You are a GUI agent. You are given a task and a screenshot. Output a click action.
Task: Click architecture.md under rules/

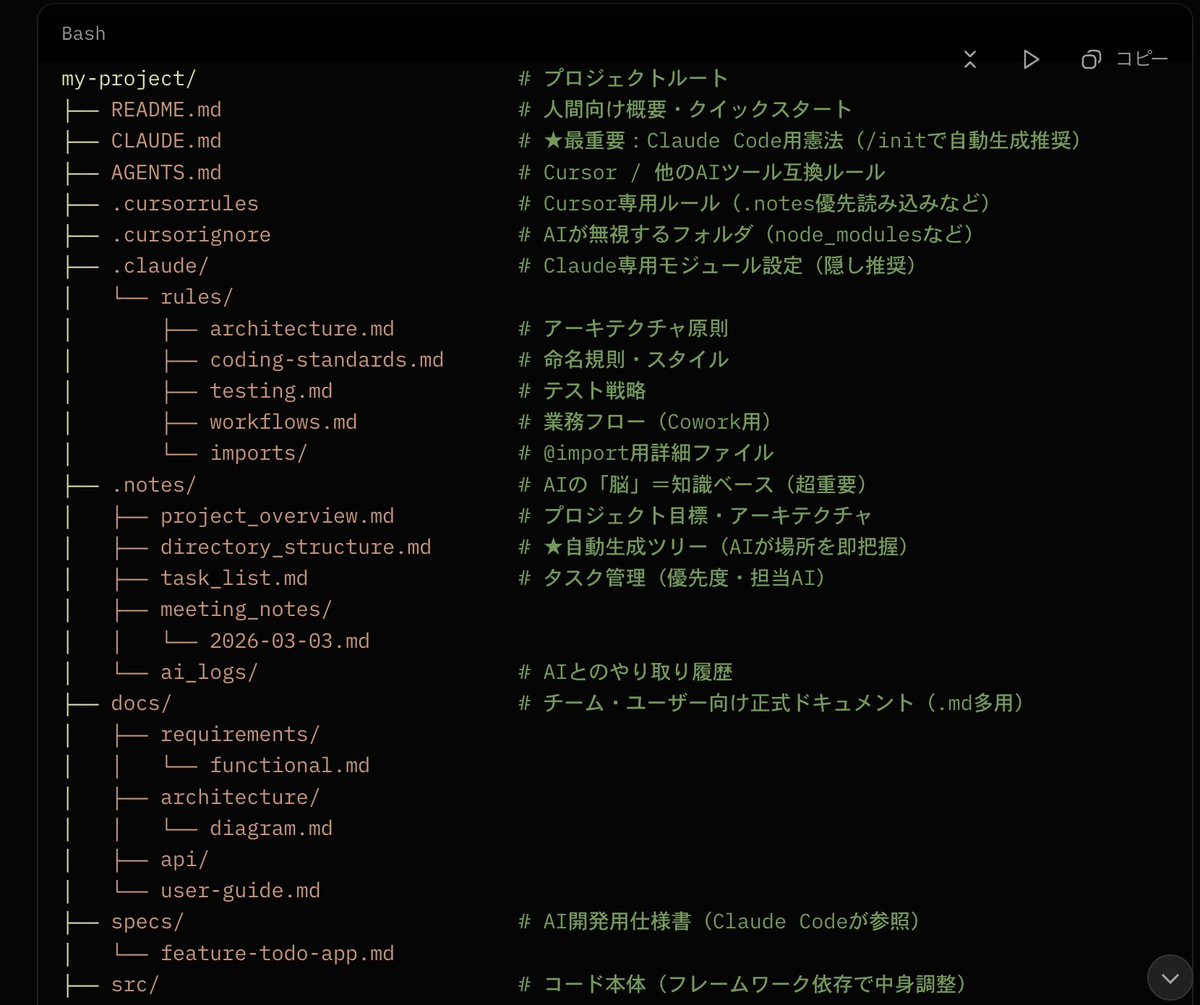pyautogui.click(x=302, y=328)
